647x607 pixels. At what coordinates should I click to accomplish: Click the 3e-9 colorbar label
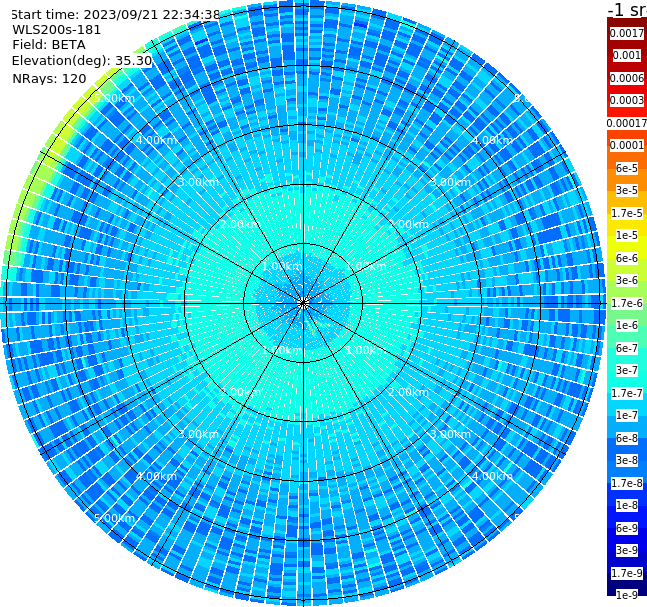tap(627, 550)
